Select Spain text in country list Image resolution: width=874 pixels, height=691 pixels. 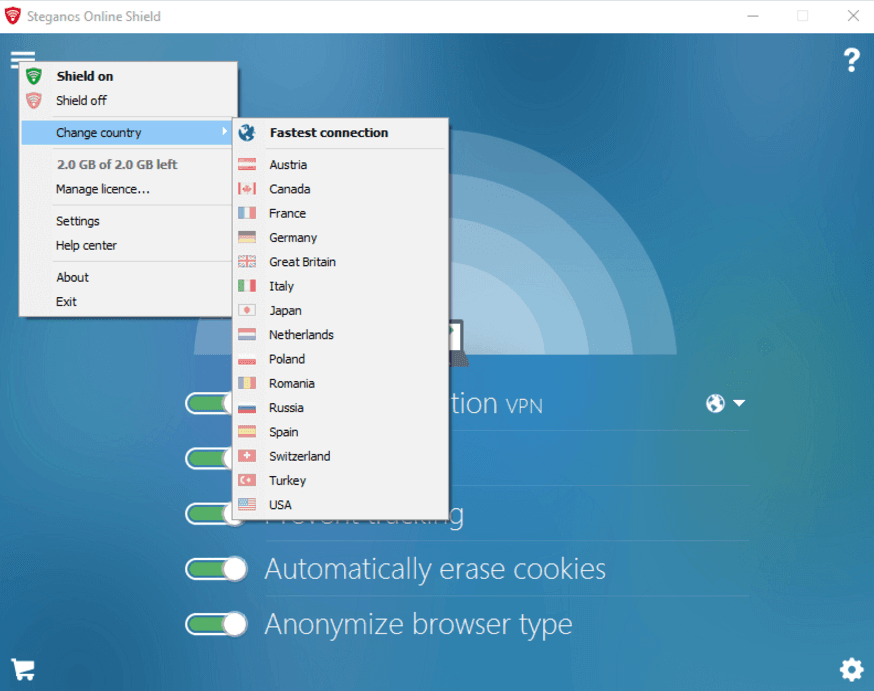point(284,432)
